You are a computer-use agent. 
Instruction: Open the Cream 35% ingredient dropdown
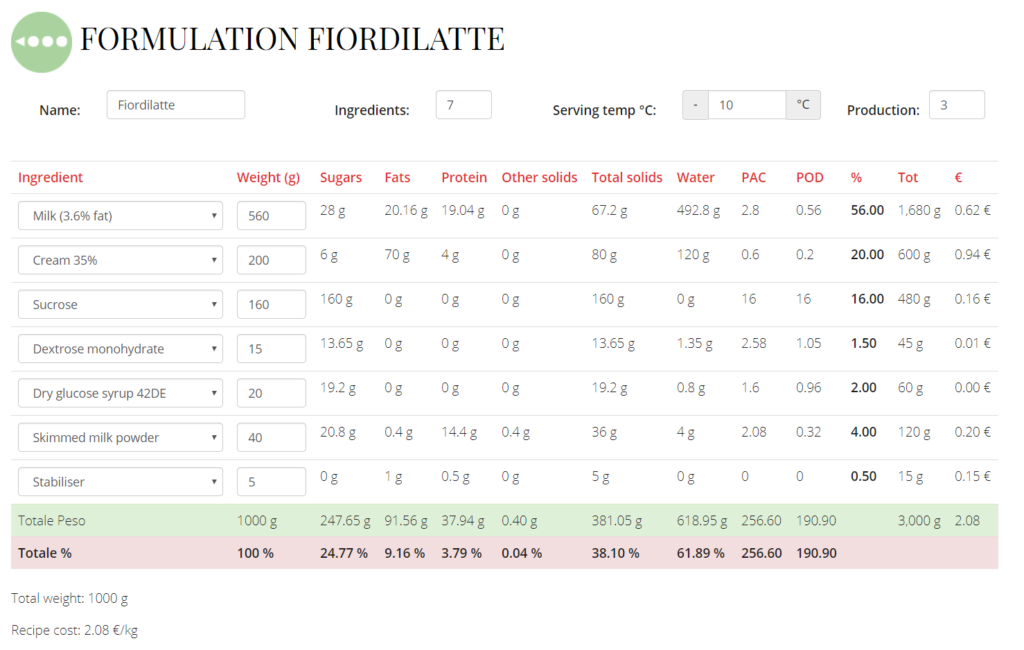[120, 260]
